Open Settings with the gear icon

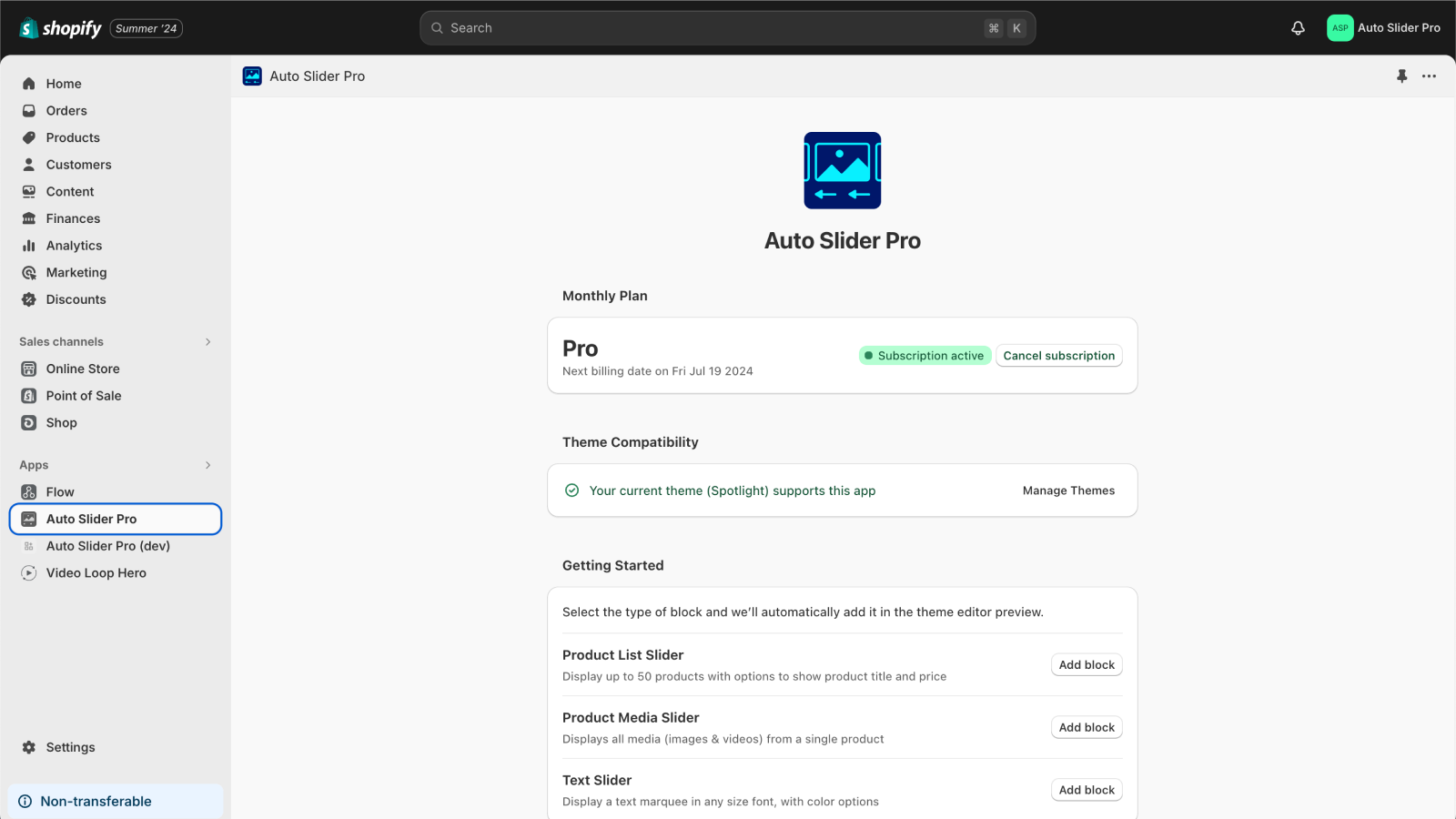click(29, 747)
